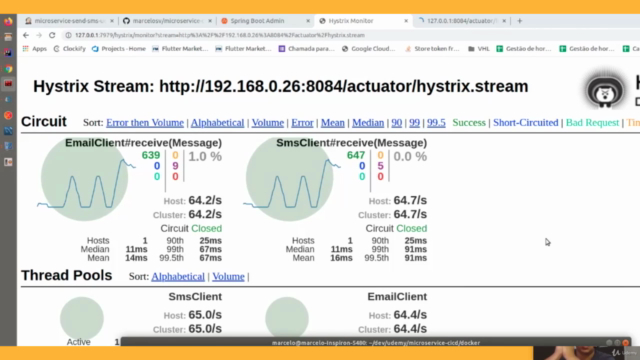Image resolution: width=640 pixels, height=360 pixels.
Task: Sort Thread Pools with Alphabetical link
Action: (178, 276)
